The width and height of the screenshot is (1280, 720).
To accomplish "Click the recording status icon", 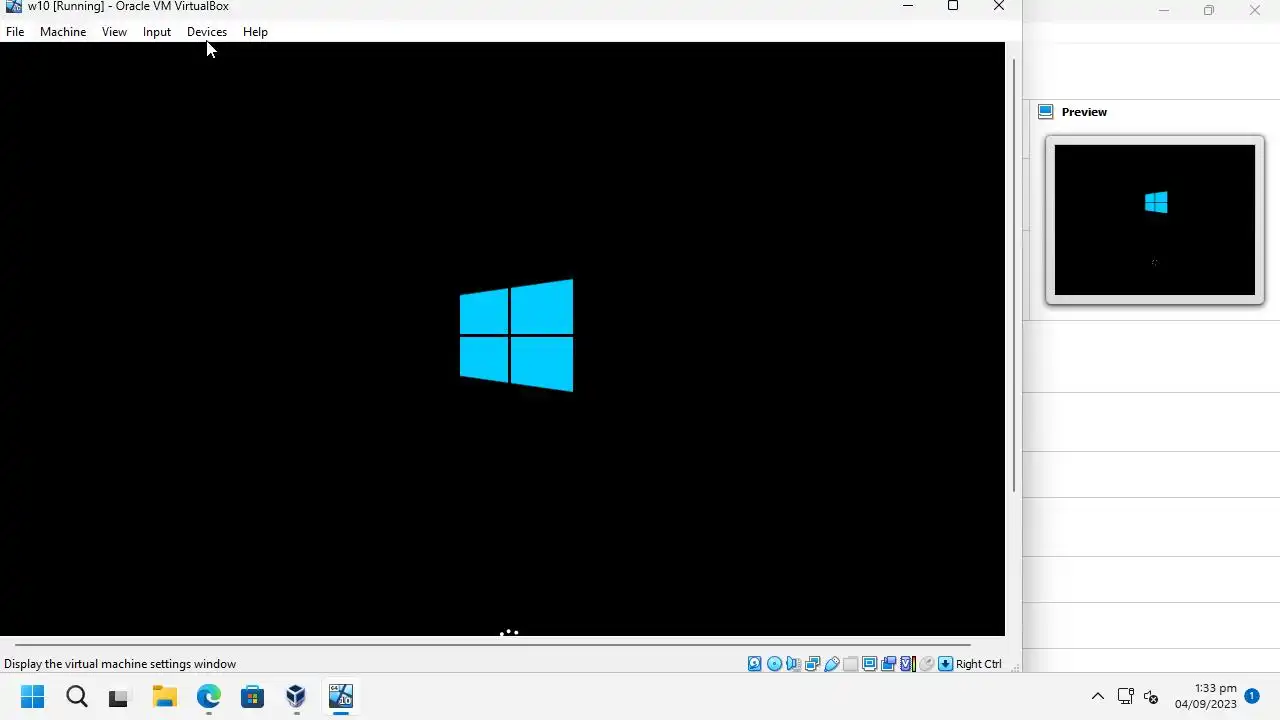I will 888,664.
